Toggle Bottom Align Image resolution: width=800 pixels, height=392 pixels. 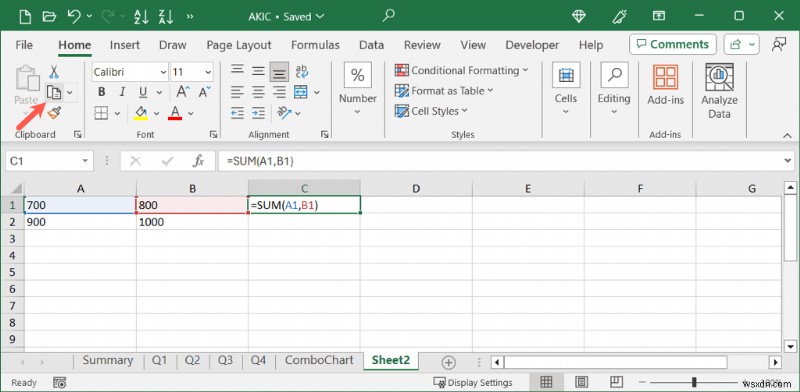coord(279,72)
